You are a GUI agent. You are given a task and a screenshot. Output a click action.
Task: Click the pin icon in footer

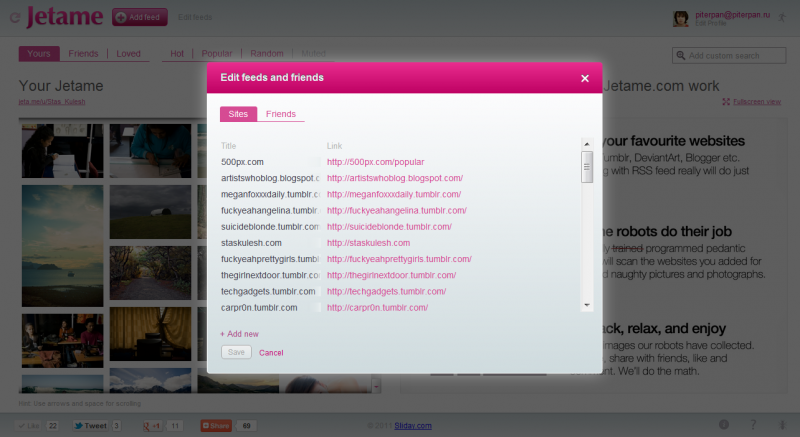click(x=782, y=424)
